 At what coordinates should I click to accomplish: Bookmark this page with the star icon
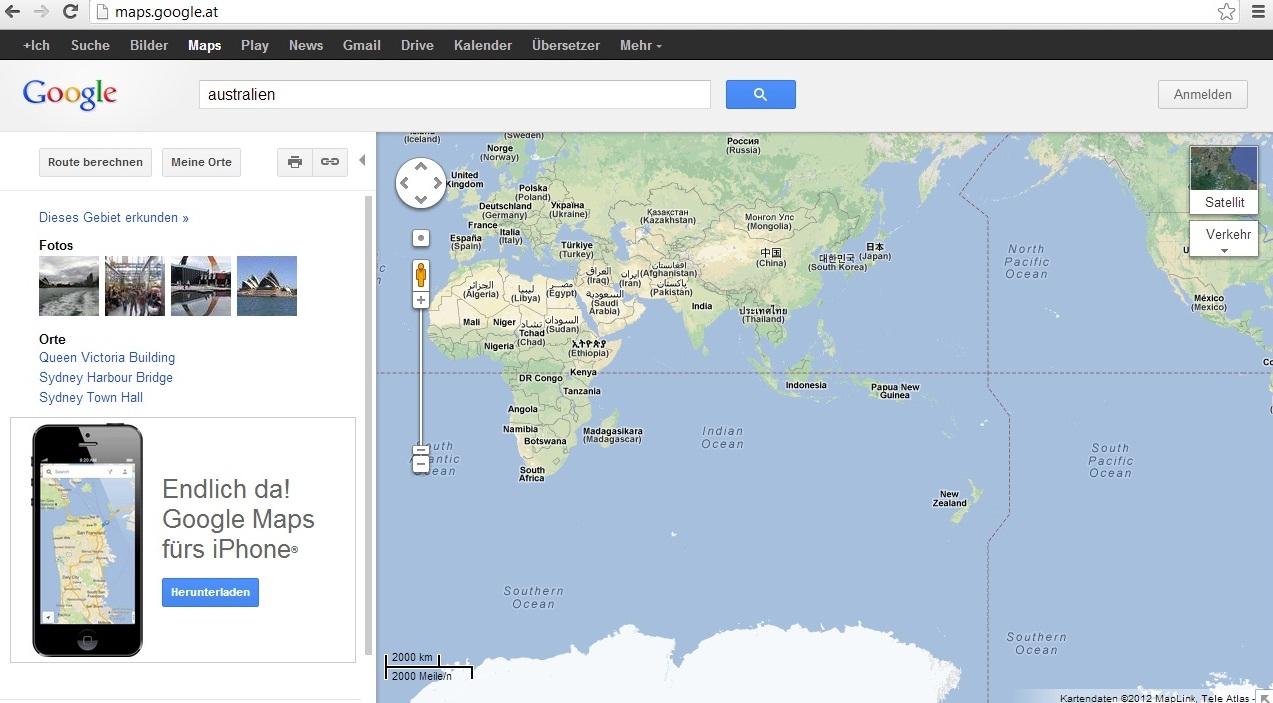click(x=1226, y=12)
